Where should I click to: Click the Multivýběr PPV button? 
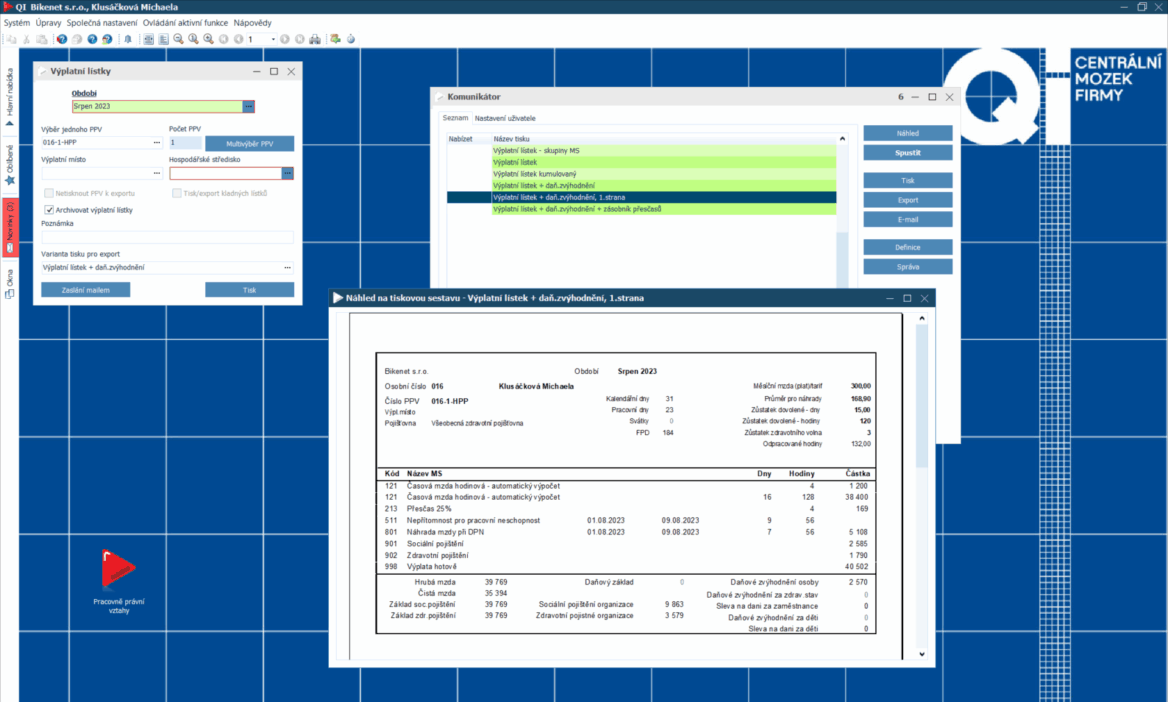pyautogui.click(x=249, y=143)
